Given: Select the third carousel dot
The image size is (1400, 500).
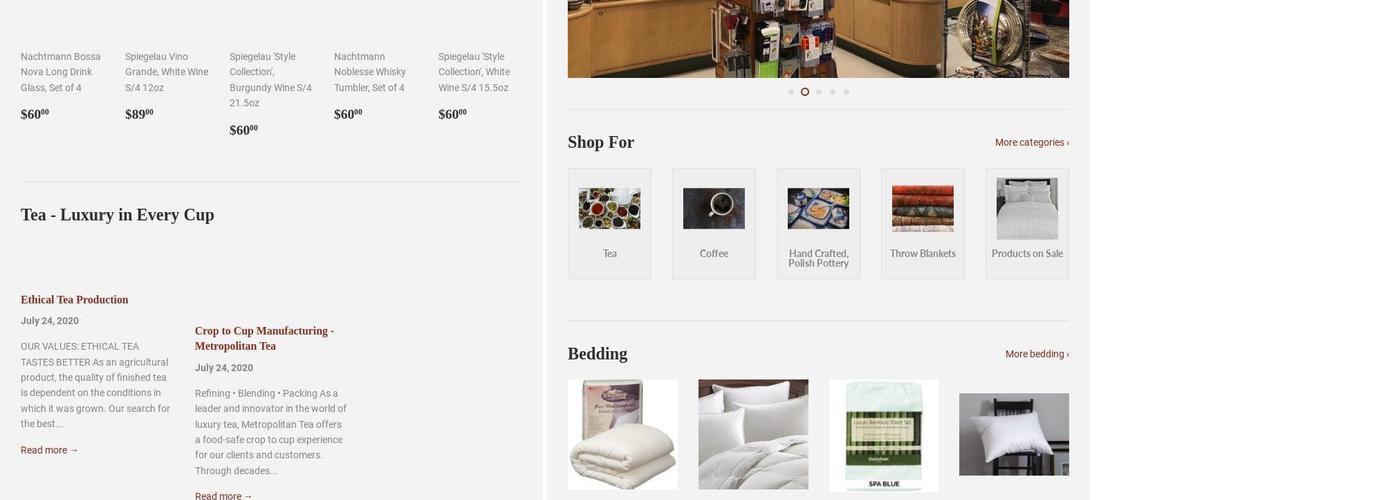Looking at the screenshot, I should pyautogui.click(x=819, y=92).
